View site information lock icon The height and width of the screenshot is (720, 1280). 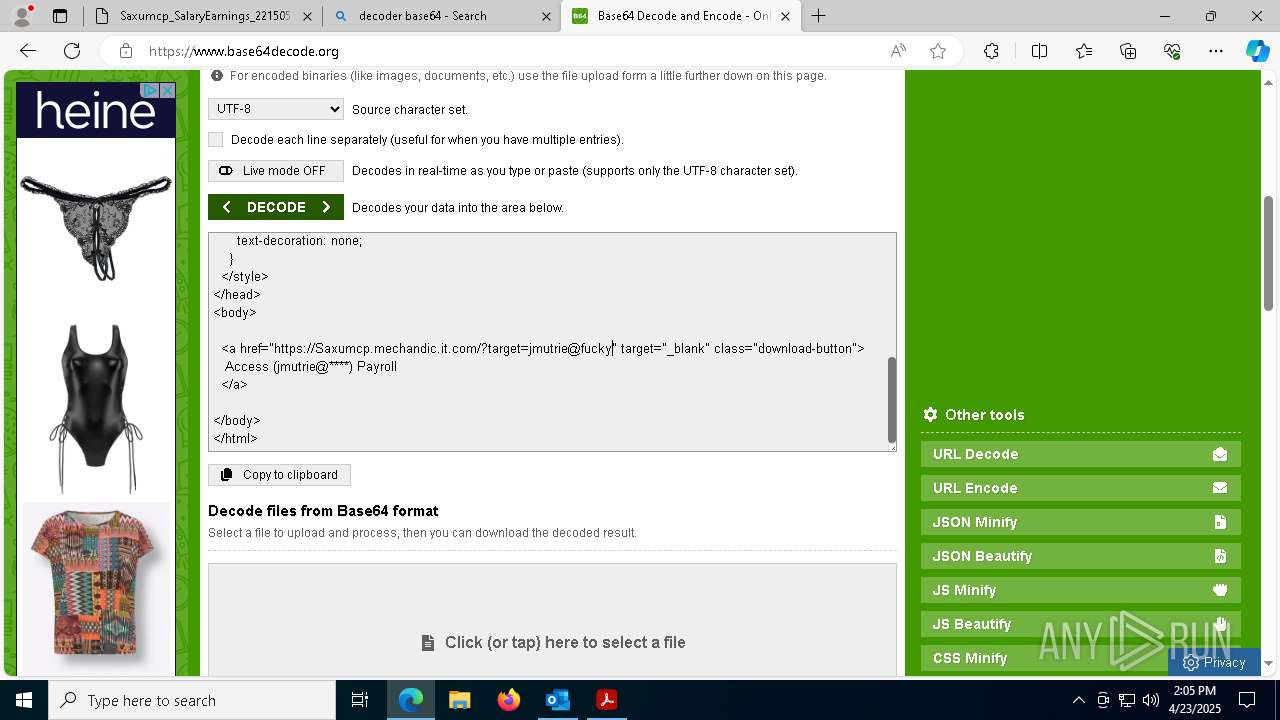coord(126,51)
